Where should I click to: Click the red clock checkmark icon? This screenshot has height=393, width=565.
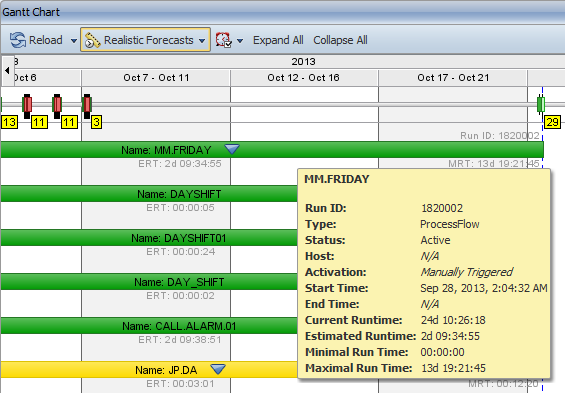pos(223,40)
